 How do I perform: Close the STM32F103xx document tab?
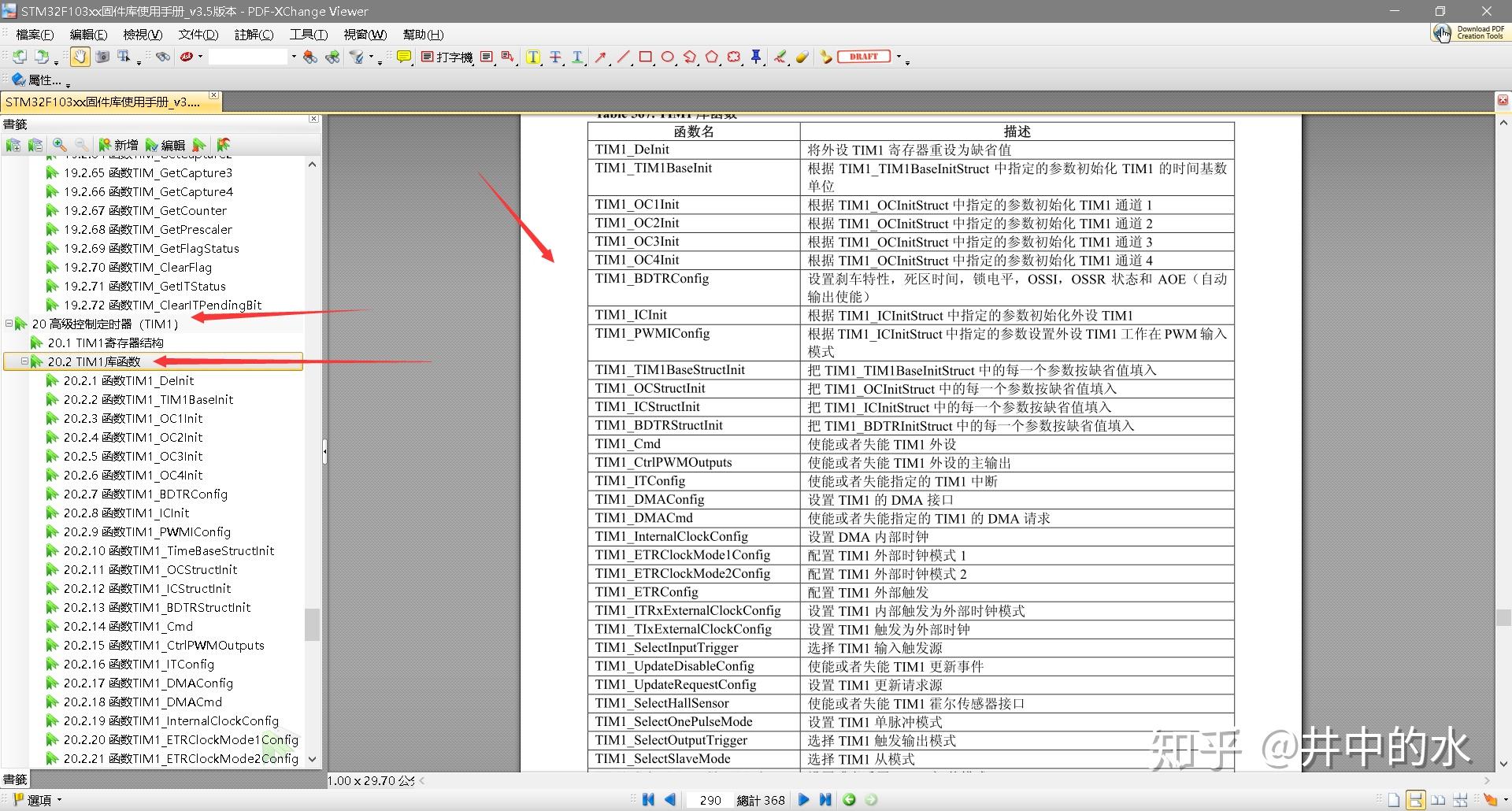[213, 95]
